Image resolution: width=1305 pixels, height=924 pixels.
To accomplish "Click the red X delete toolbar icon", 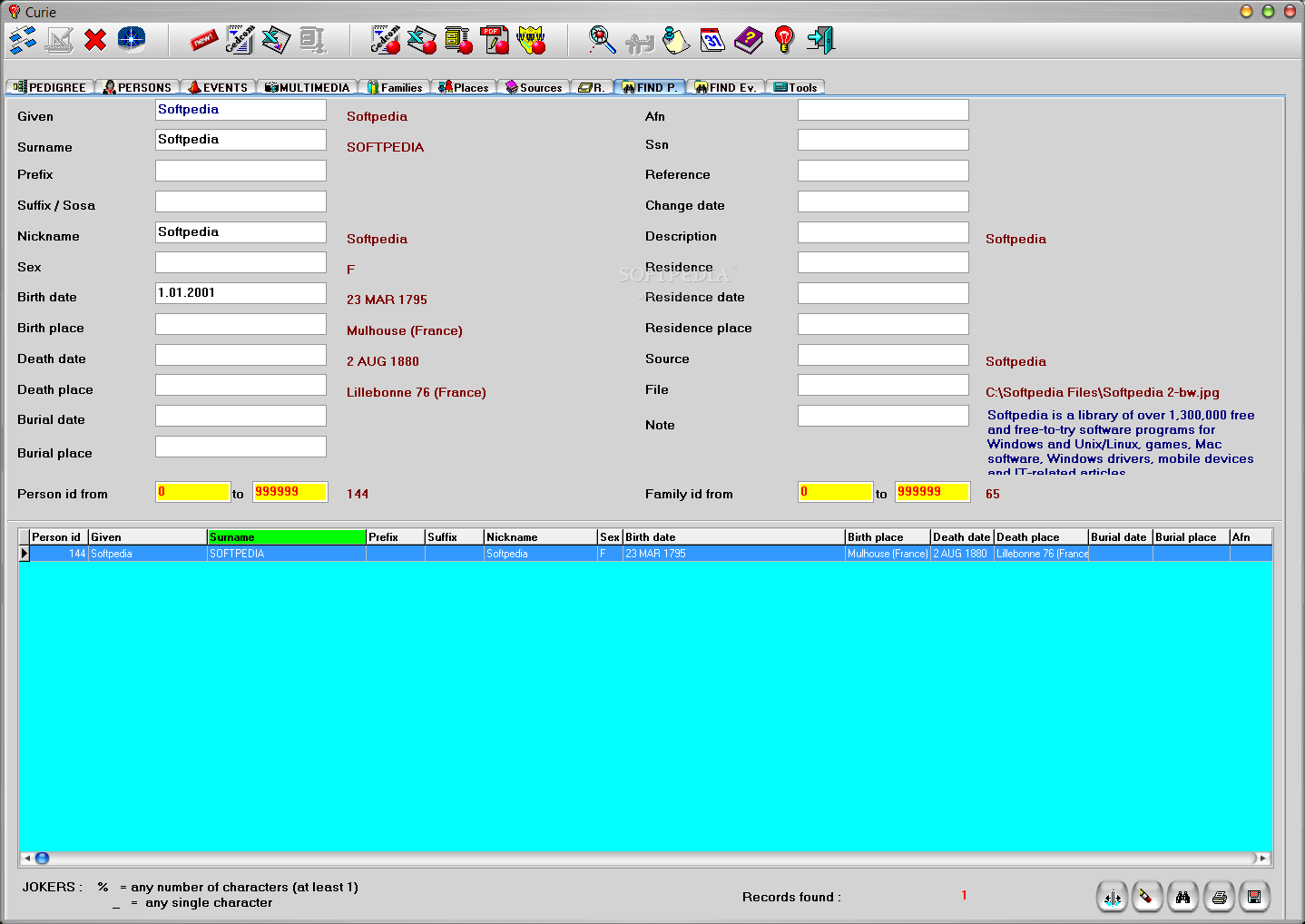I will [95, 40].
